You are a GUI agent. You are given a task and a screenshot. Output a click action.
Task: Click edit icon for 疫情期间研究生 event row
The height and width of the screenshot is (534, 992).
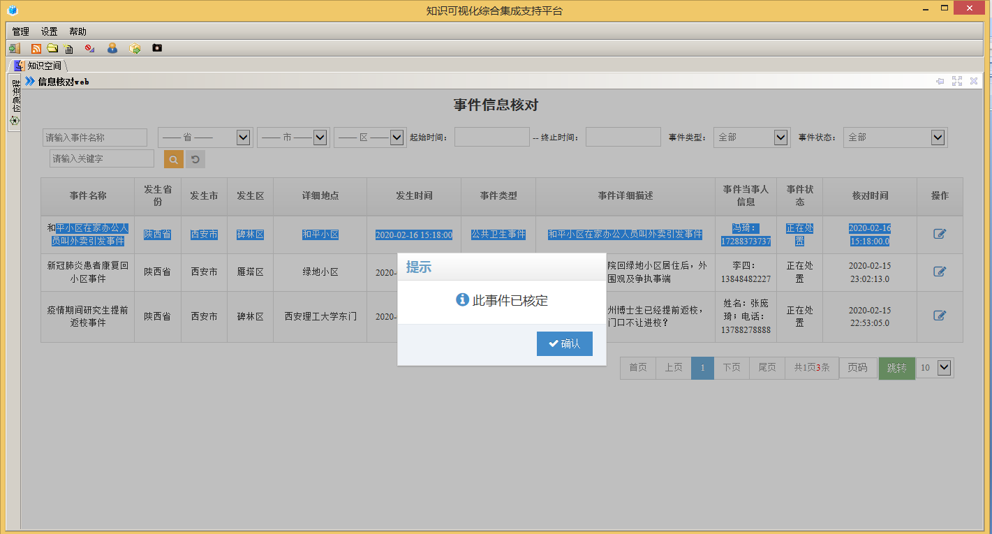point(939,316)
